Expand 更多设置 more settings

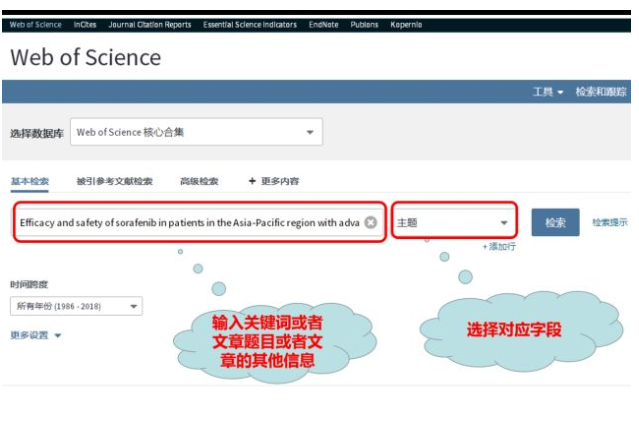tap(35, 335)
